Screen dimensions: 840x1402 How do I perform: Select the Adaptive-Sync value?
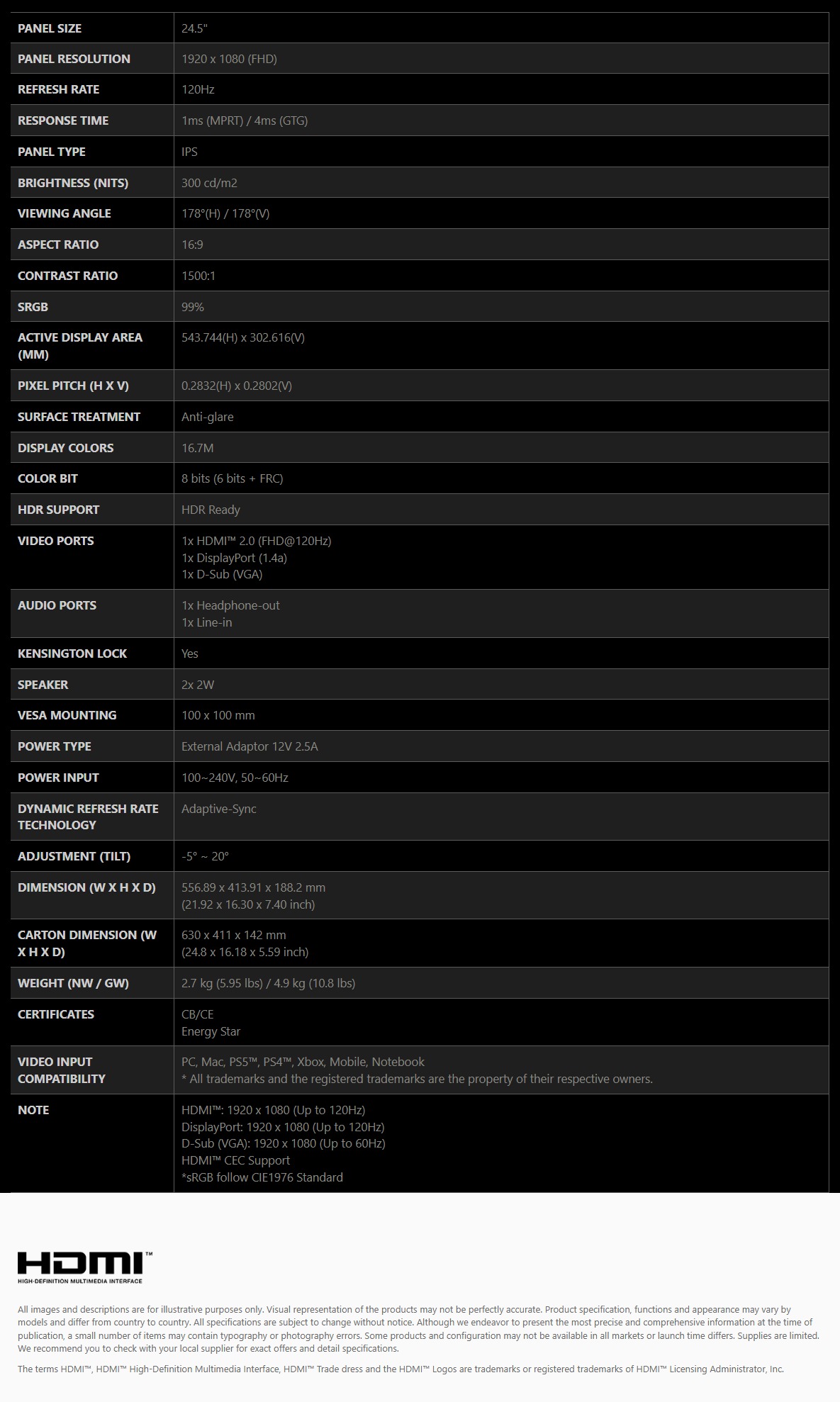219,809
